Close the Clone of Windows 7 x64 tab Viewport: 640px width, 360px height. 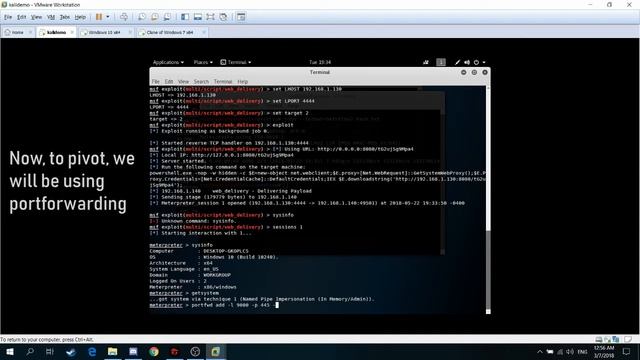click(x=204, y=32)
